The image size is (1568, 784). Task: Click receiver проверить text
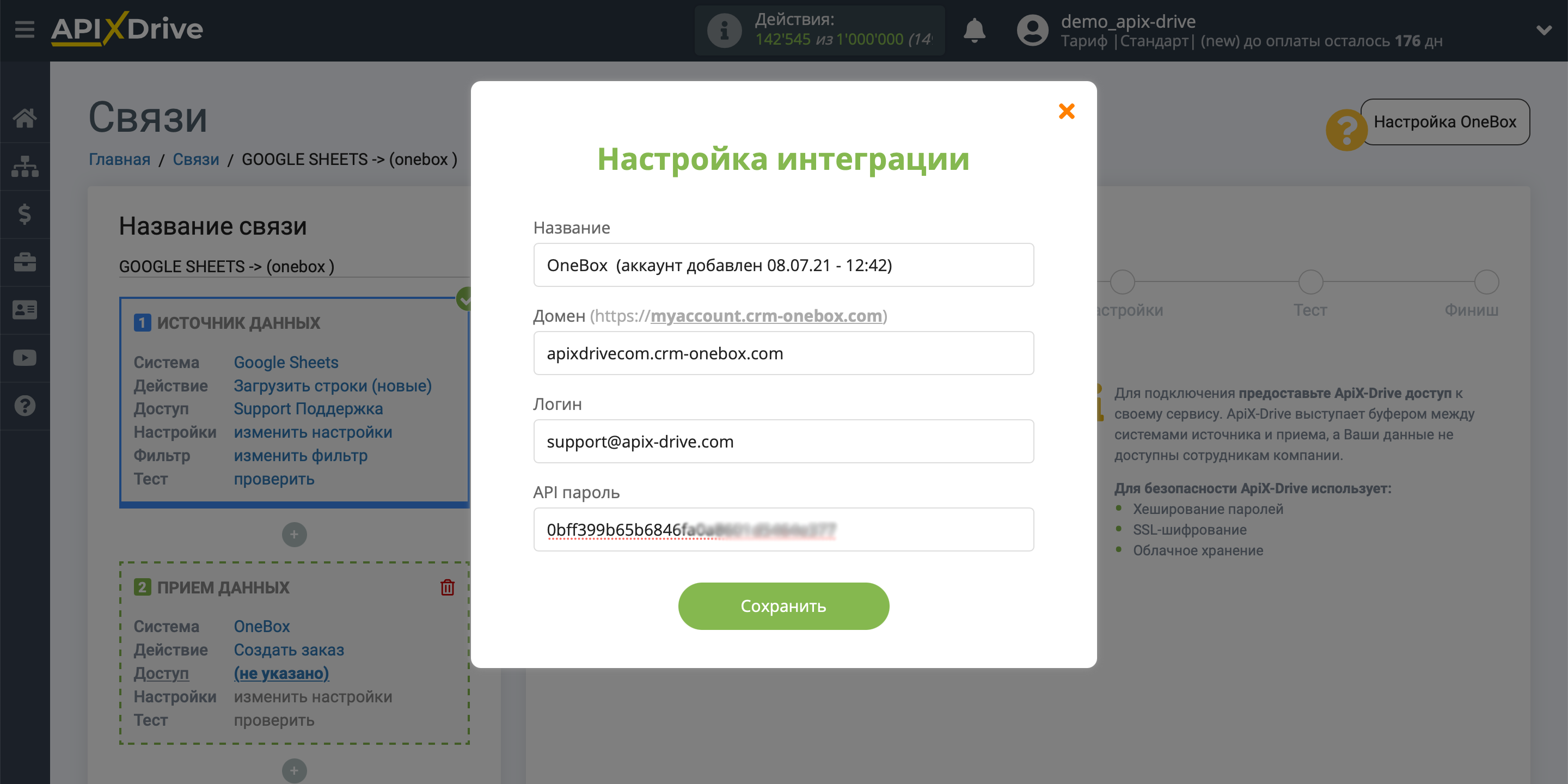274,721
